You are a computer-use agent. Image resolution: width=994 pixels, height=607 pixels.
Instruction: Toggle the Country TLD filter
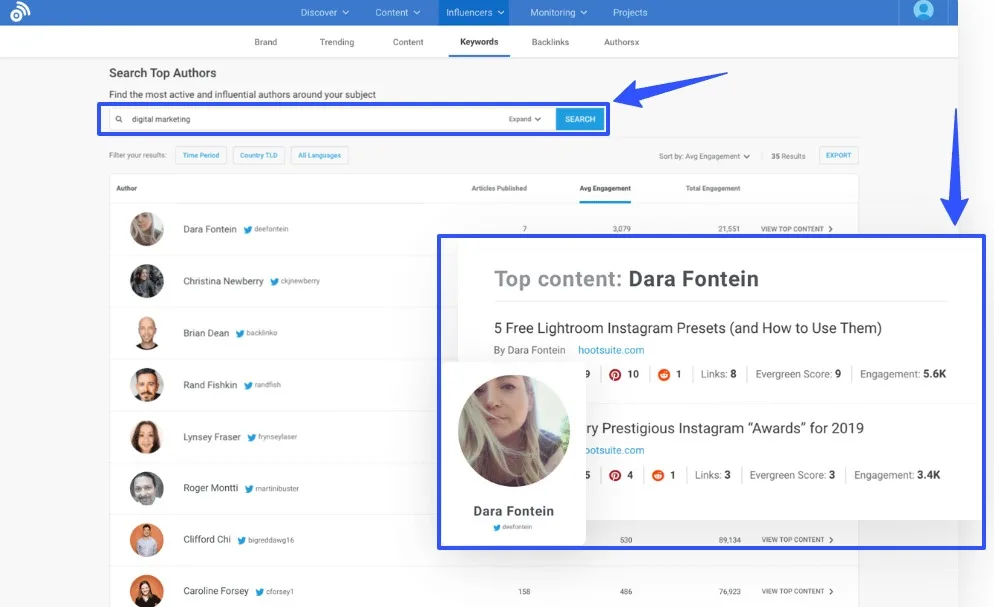click(259, 155)
